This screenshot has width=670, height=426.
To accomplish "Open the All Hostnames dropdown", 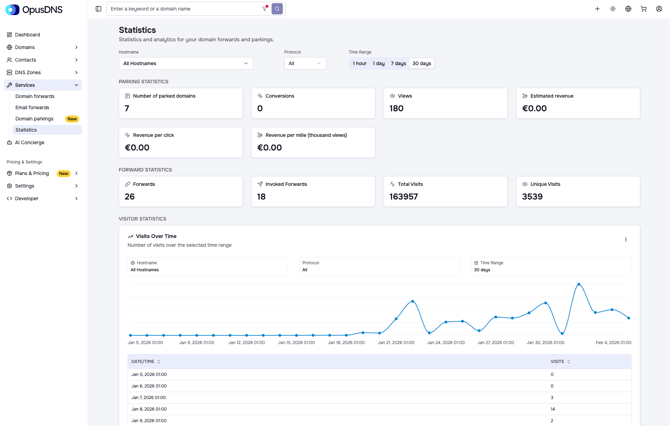I will tap(186, 63).
